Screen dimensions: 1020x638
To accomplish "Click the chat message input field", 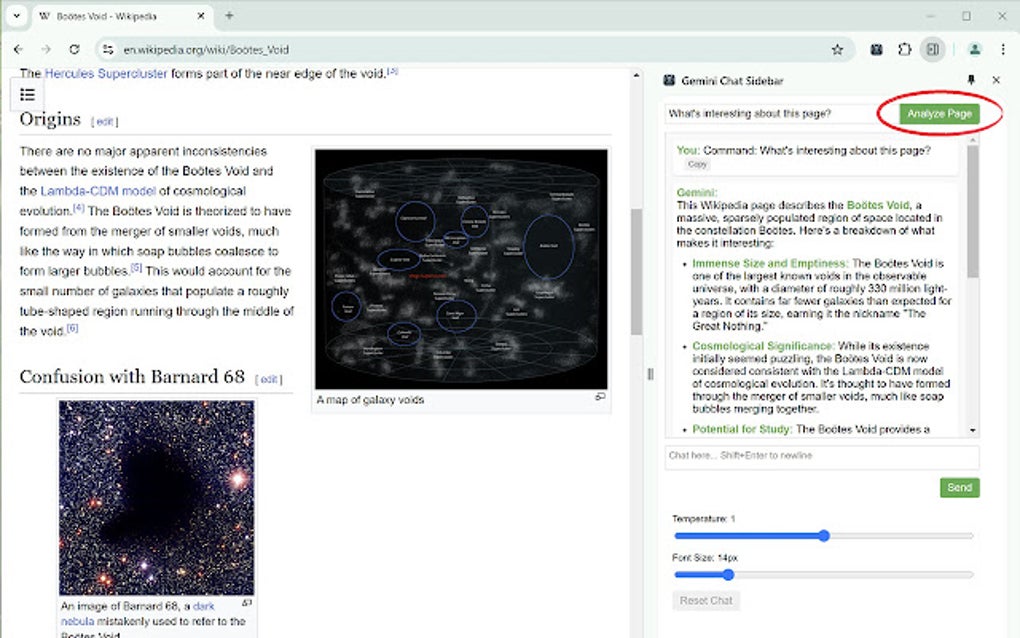I will pyautogui.click(x=820, y=457).
